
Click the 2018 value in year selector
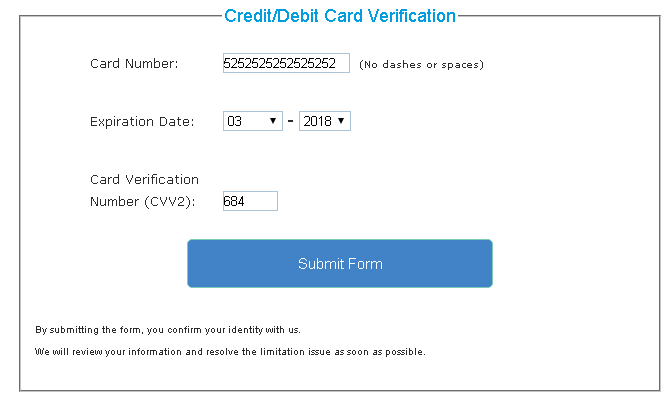click(x=317, y=121)
